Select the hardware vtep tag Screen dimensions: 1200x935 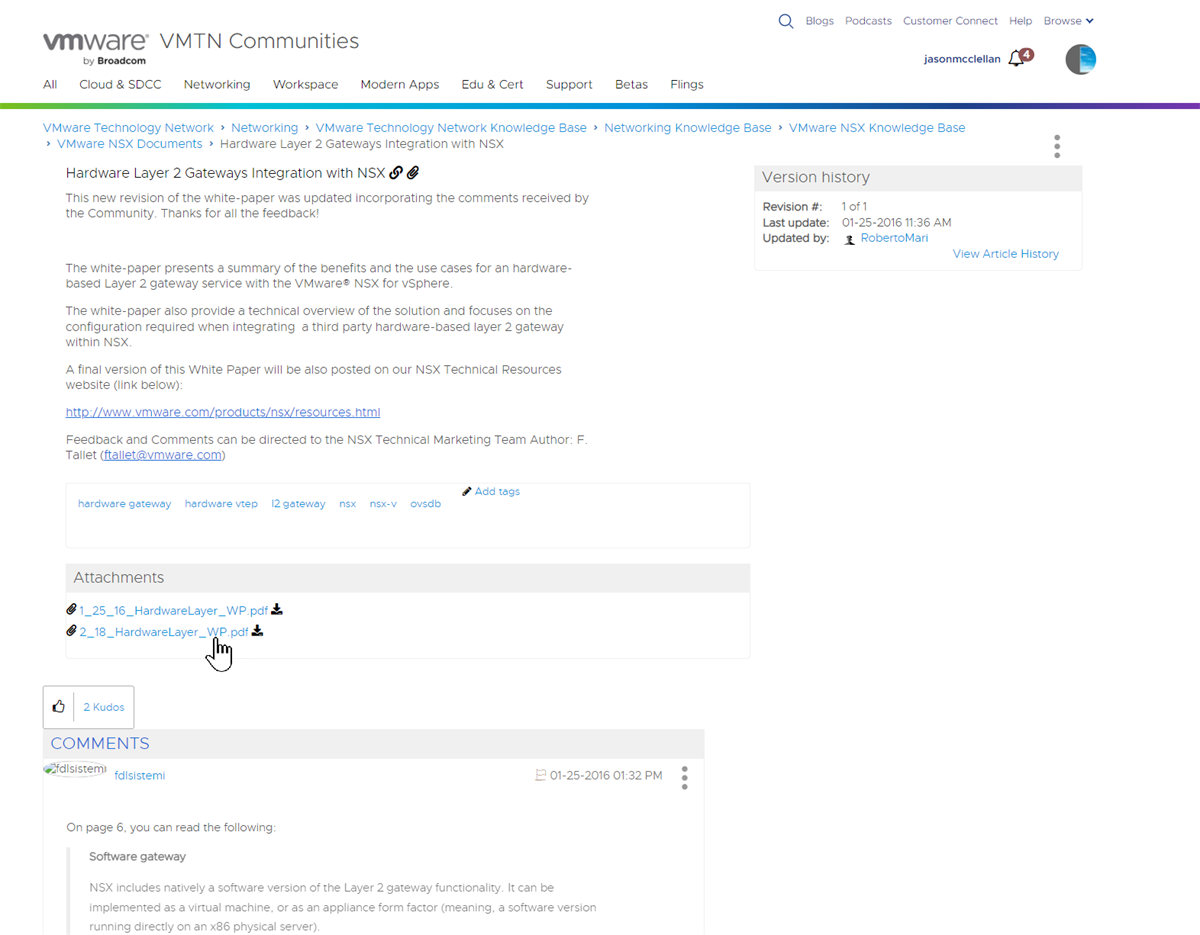221,504
